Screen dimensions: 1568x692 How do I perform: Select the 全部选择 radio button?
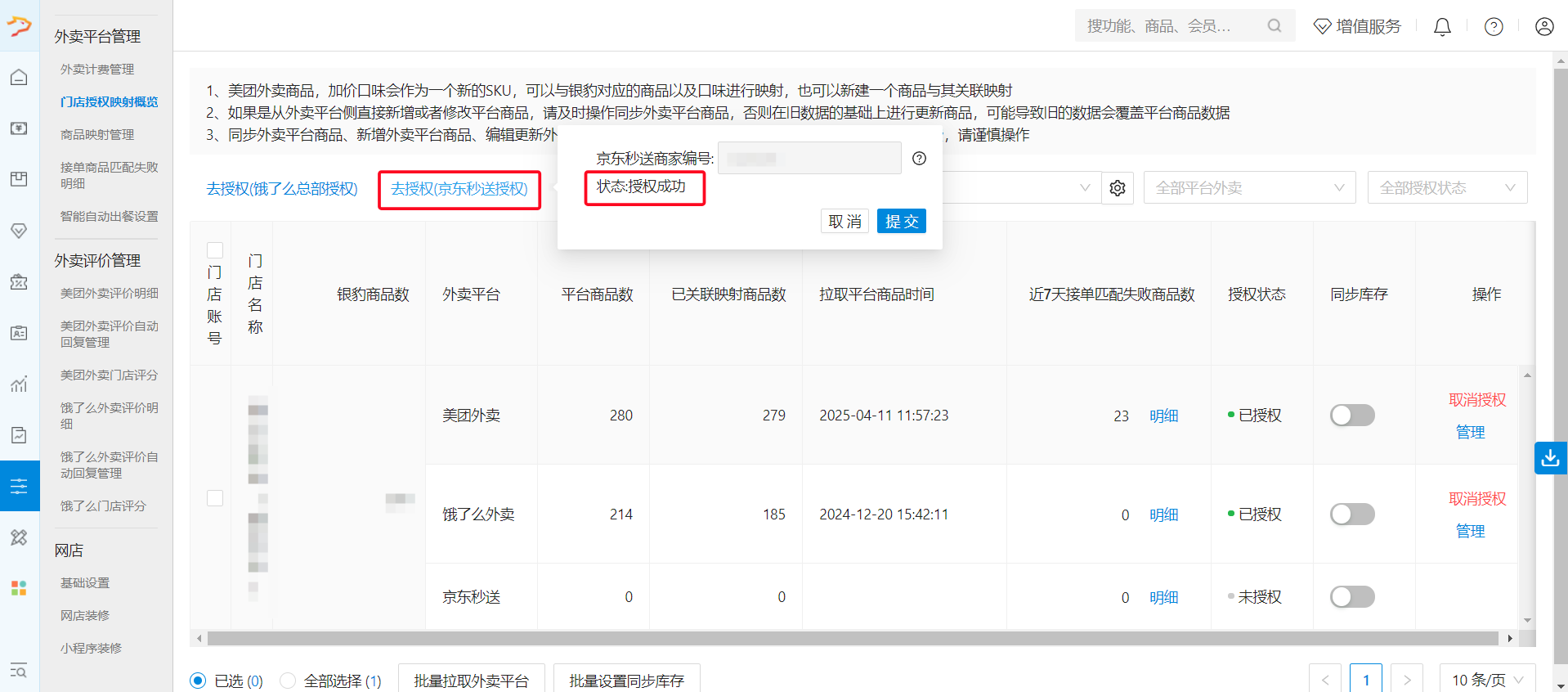[x=288, y=681]
